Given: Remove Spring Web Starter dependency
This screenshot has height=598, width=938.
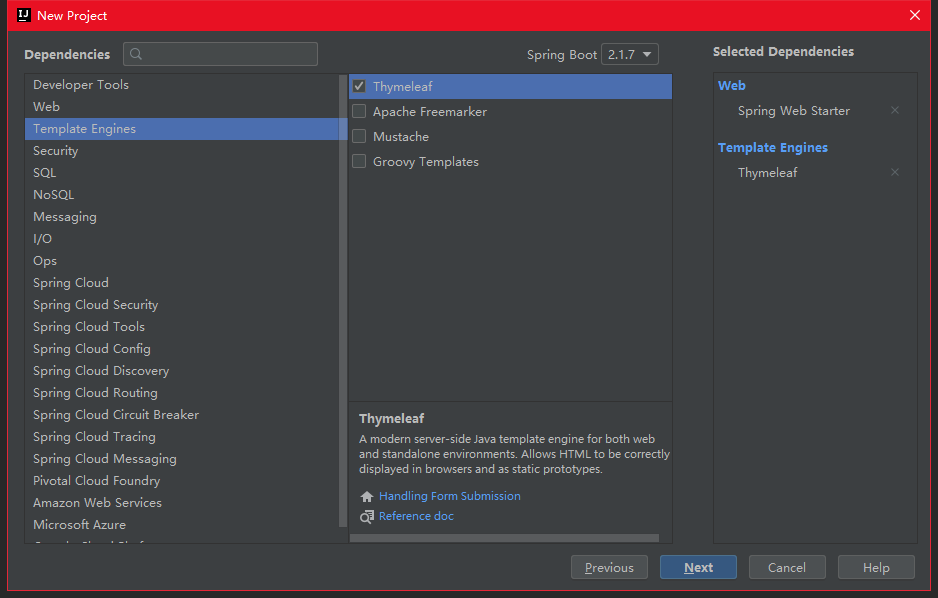Looking at the screenshot, I should pyautogui.click(x=895, y=110).
